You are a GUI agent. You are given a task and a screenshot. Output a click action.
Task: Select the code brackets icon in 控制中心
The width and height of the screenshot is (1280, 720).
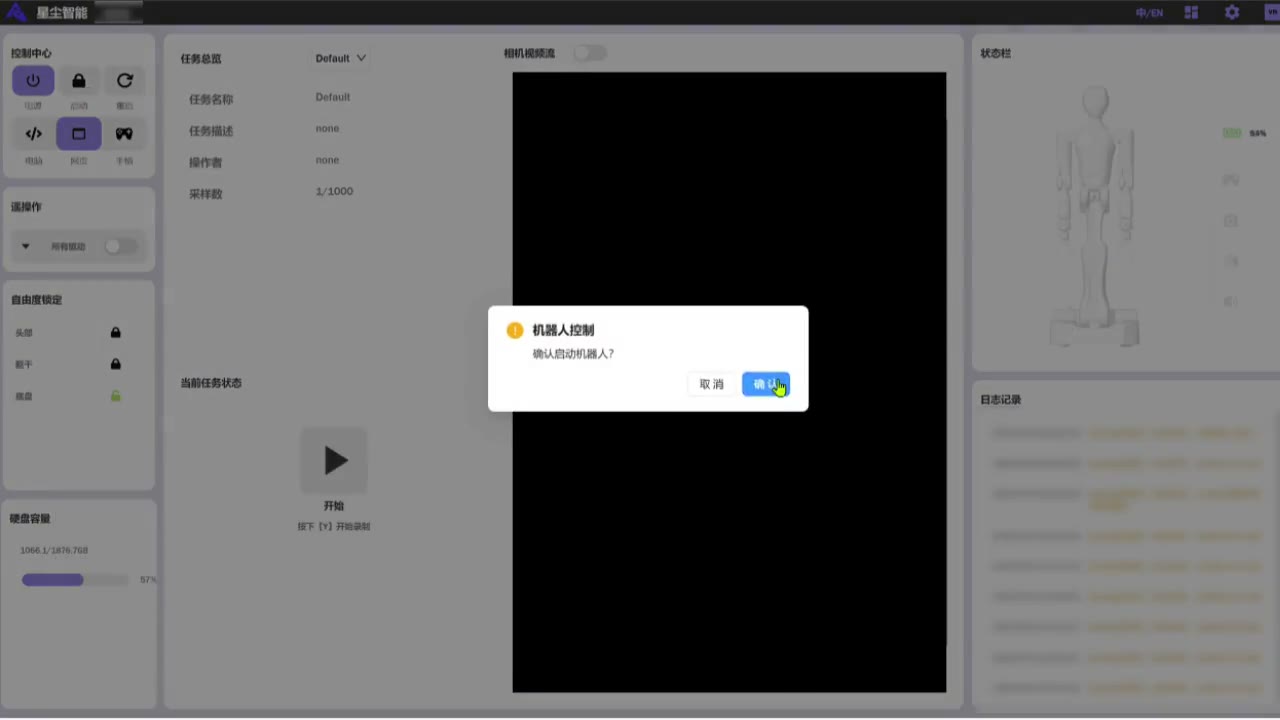click(33, 134)
